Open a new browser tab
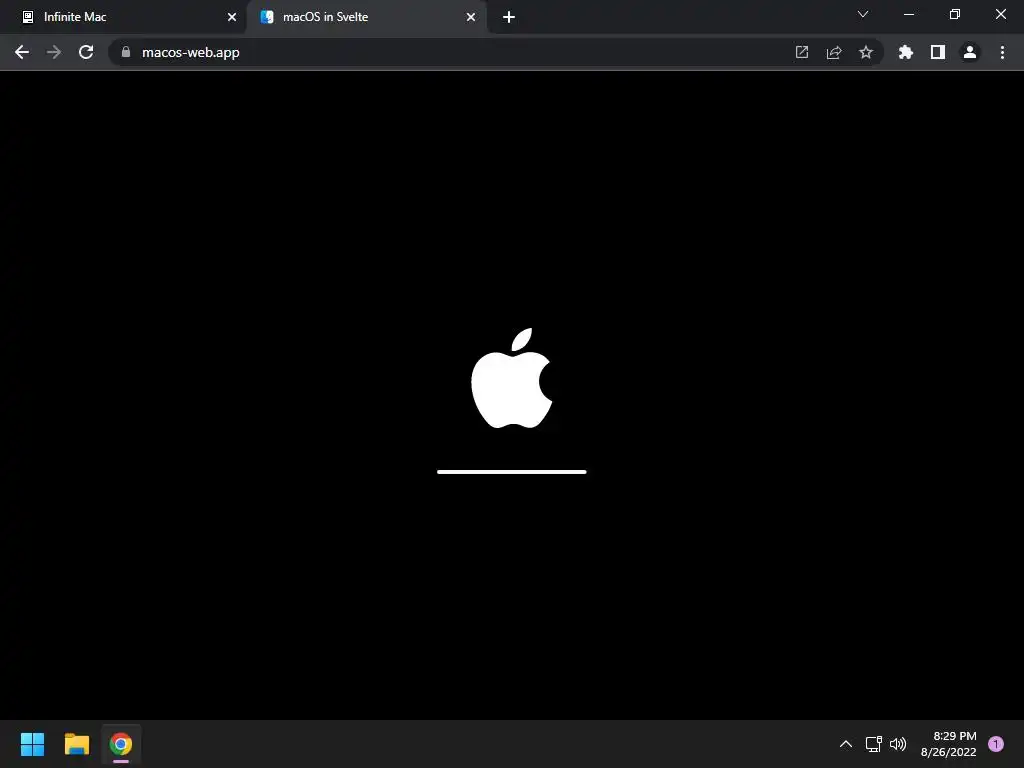Image resolution: width=1024 pixels, height=768 pixels. coord(509,17)
